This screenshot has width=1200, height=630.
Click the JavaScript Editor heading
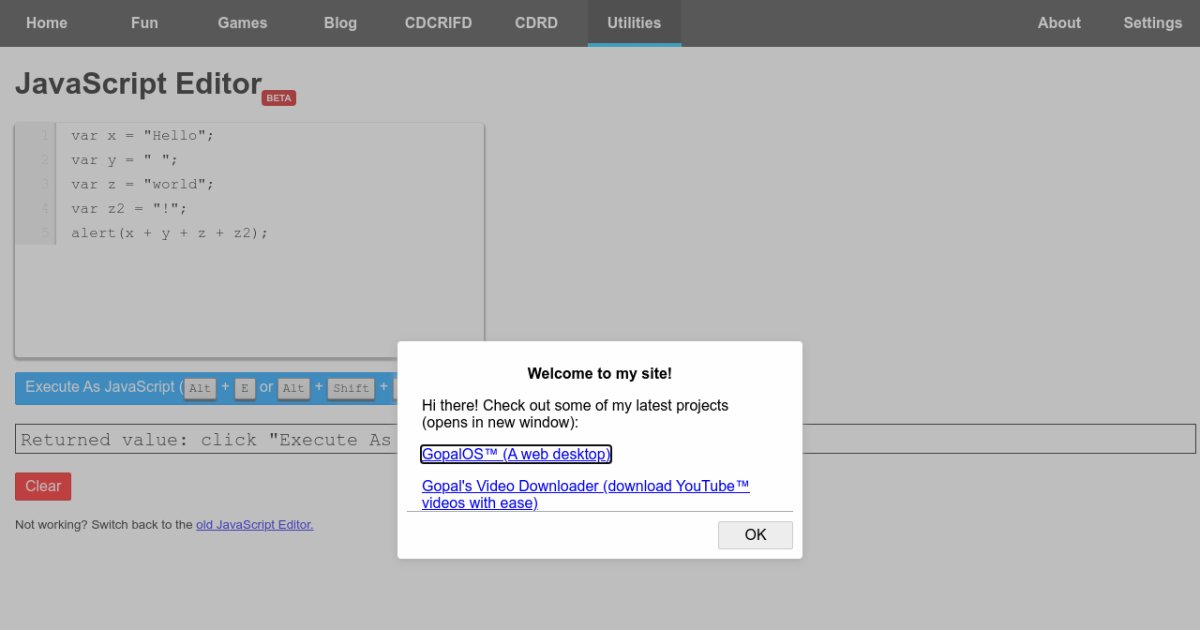pos(138,84)
